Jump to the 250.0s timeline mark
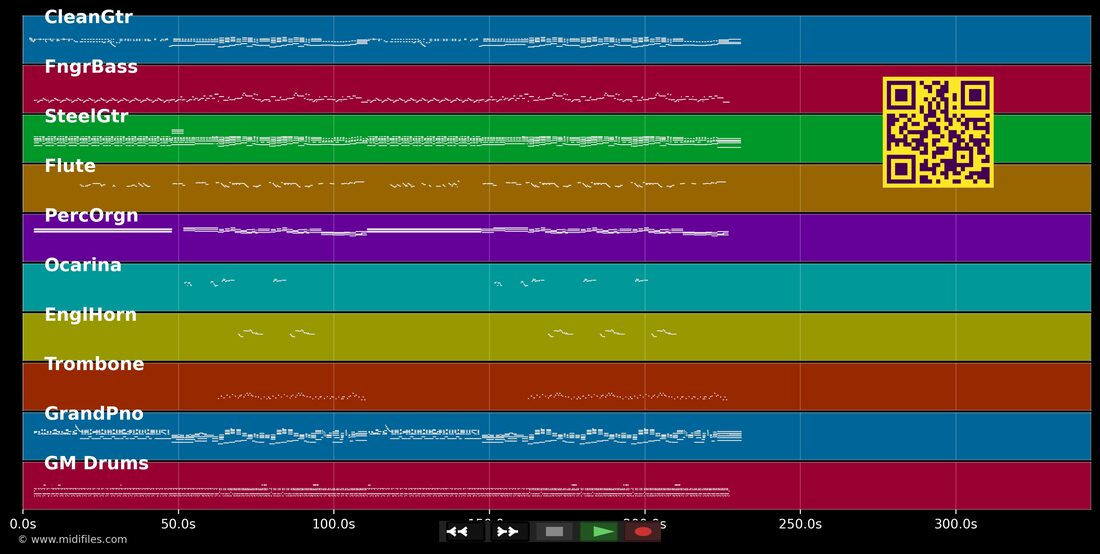This screenshot has width=1100, height=554. tap(800, 523)
